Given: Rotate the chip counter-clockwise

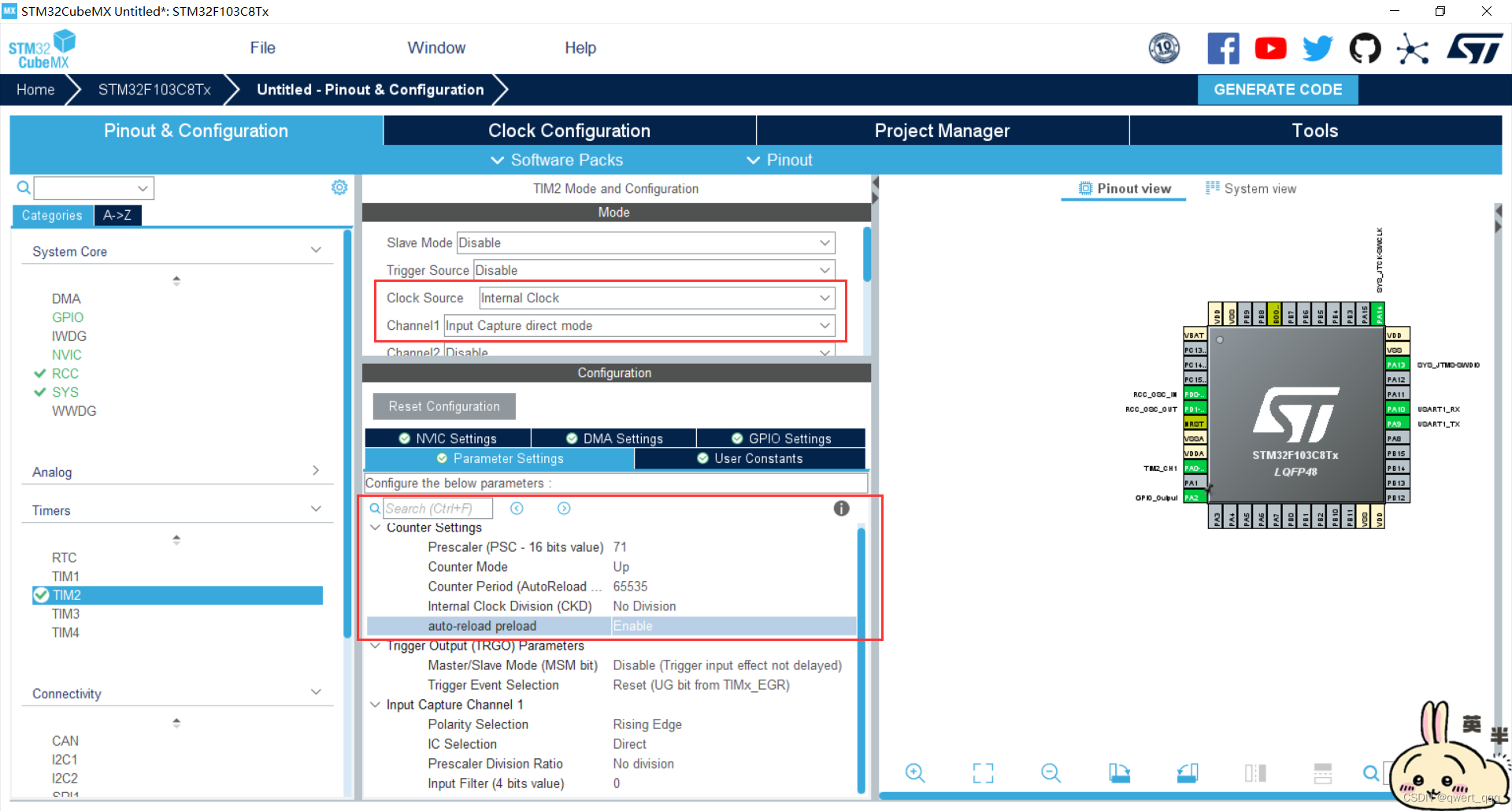Looking at the screenshot, I should coord(1188,773).
